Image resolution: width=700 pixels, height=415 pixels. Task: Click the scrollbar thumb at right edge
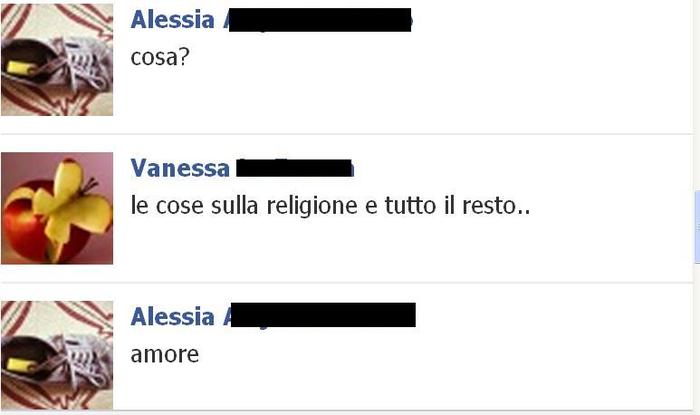[697, 227]
